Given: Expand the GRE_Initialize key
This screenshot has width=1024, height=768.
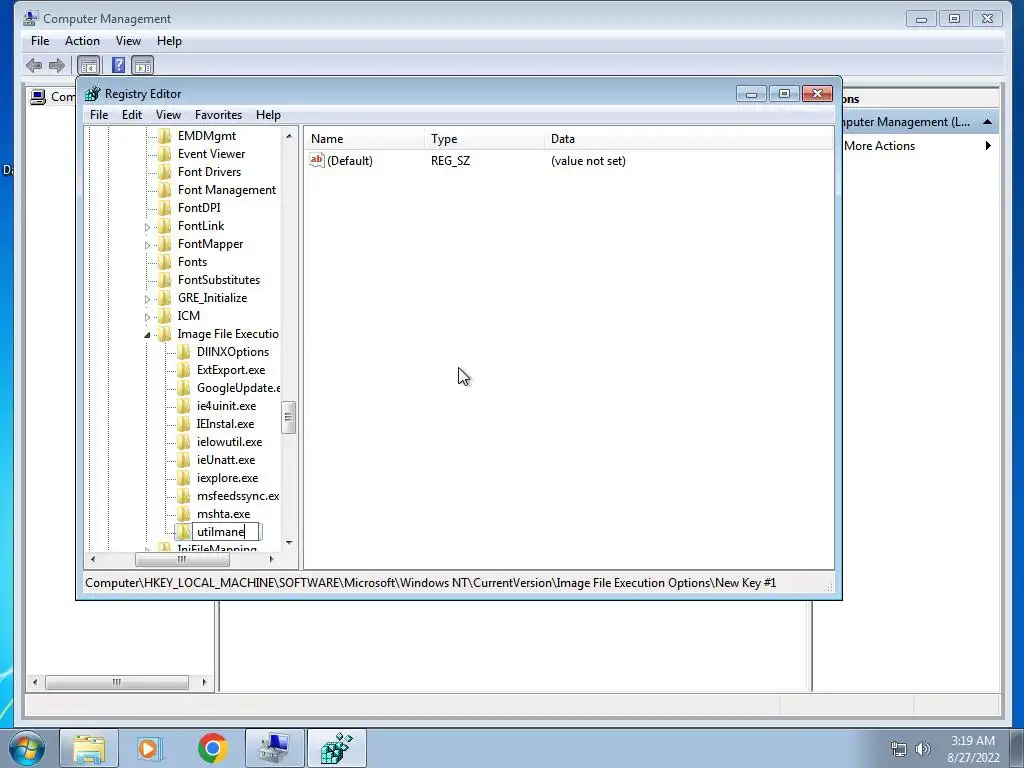Looking at the screenshot, I should (x=147, y=299).
